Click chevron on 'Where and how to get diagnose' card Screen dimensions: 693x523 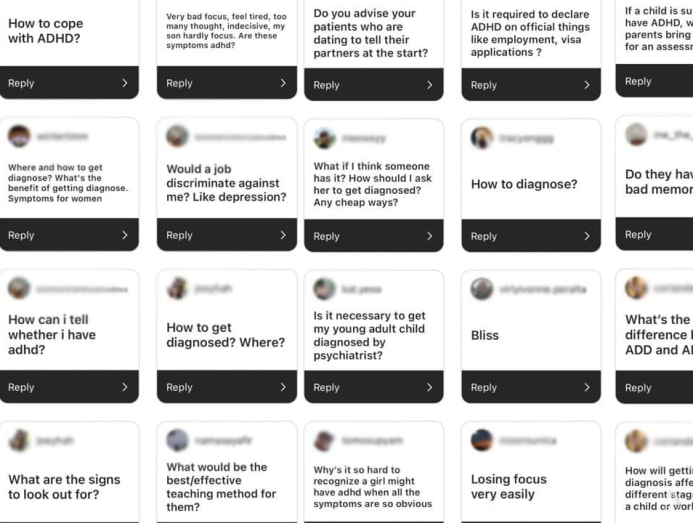[x=125, y=235]
